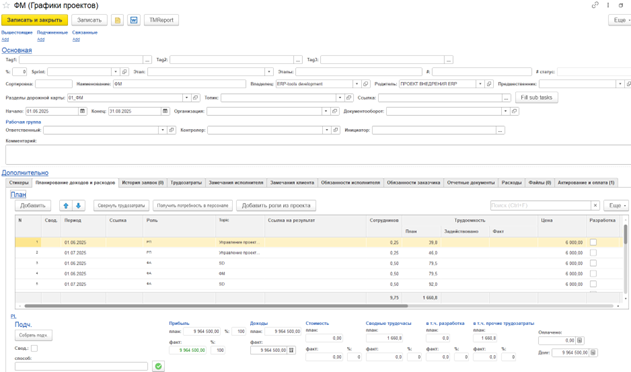Image resolution: width=631 pixels, height=372 pixels.
Task: Clear plan table search with X
Action: click(x=596, y=206)
